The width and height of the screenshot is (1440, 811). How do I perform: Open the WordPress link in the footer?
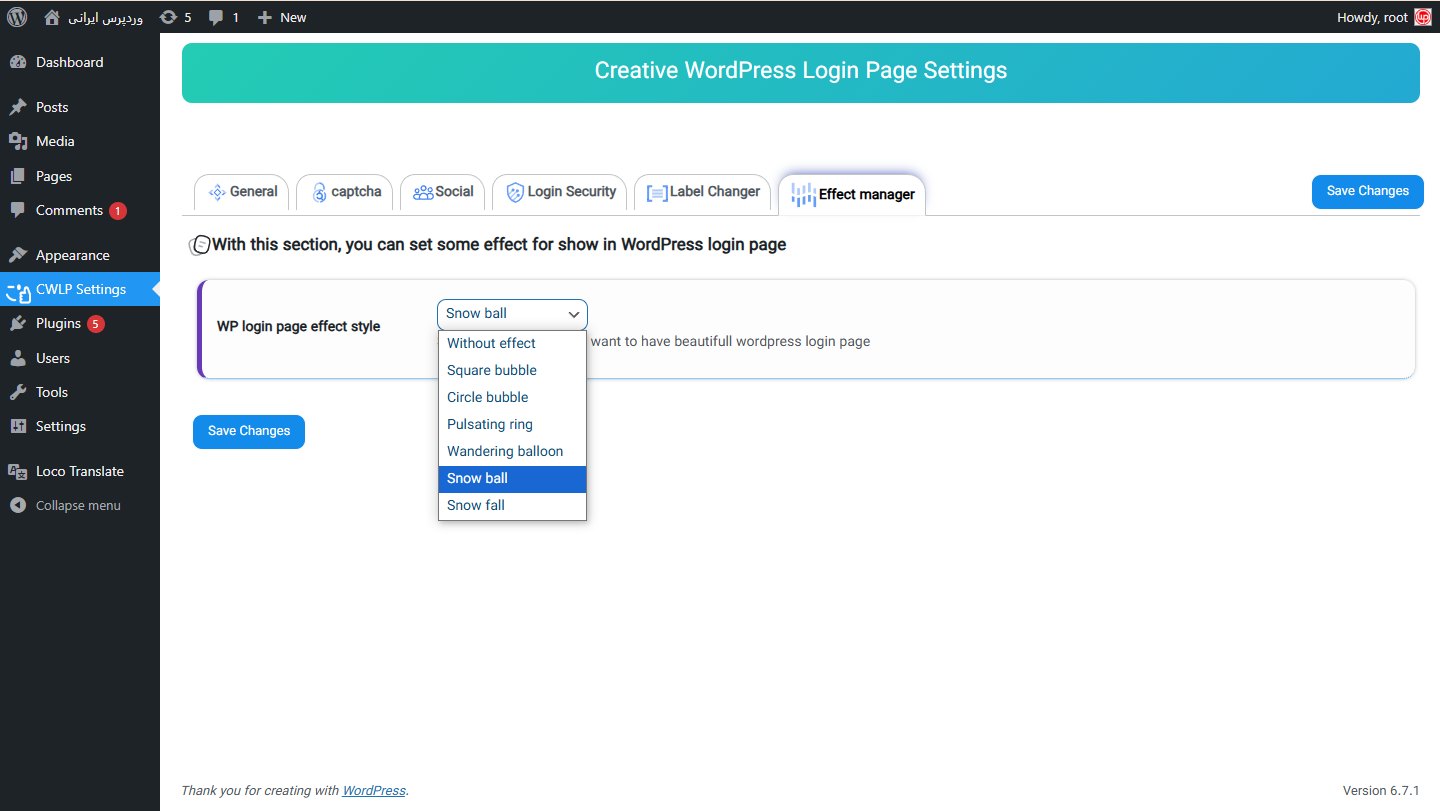[373, 790]
